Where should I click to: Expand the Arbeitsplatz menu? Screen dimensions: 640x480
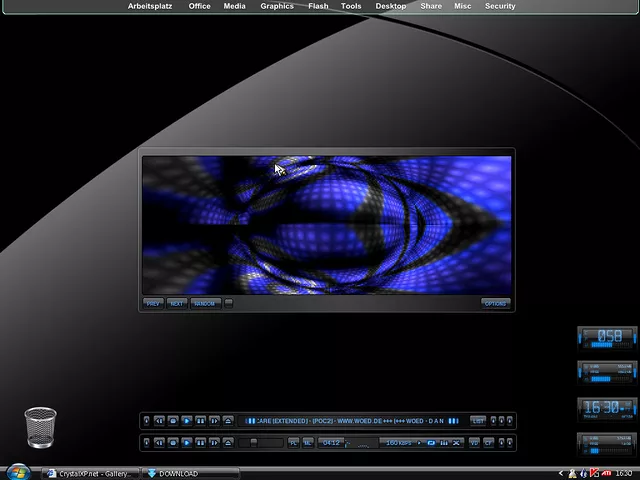150,6
